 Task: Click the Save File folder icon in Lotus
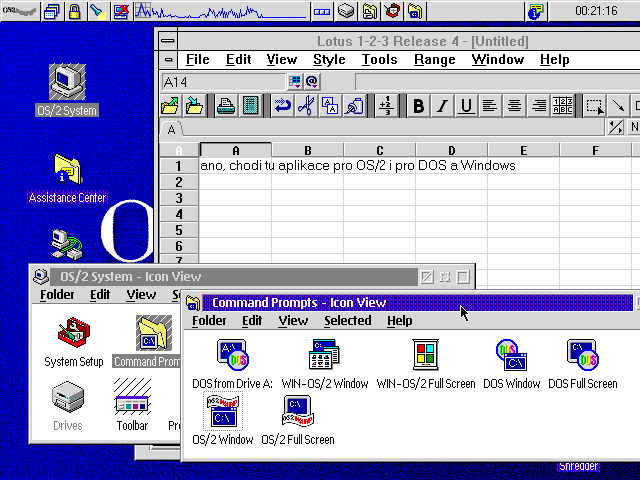[194, 106]
